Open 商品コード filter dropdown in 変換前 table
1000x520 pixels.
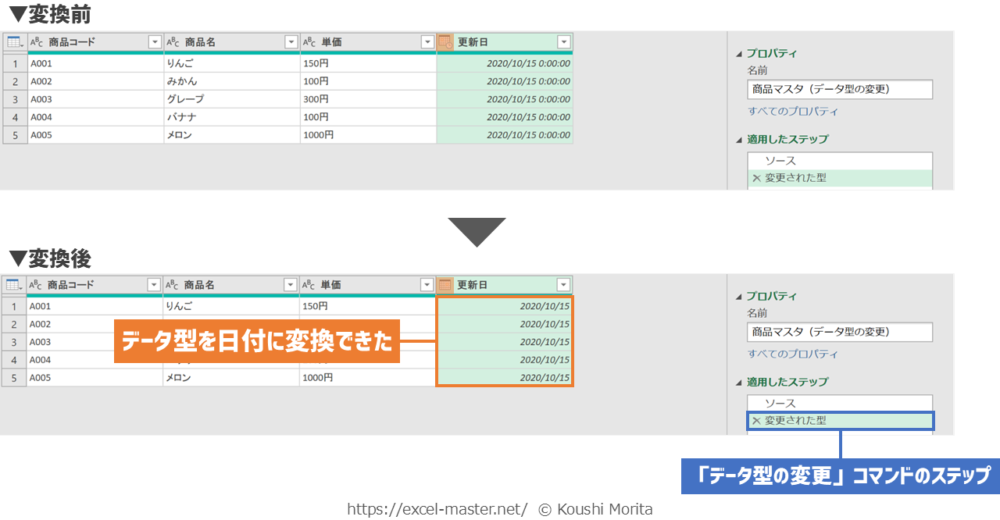pyautogui.click(x=154, y=42)
